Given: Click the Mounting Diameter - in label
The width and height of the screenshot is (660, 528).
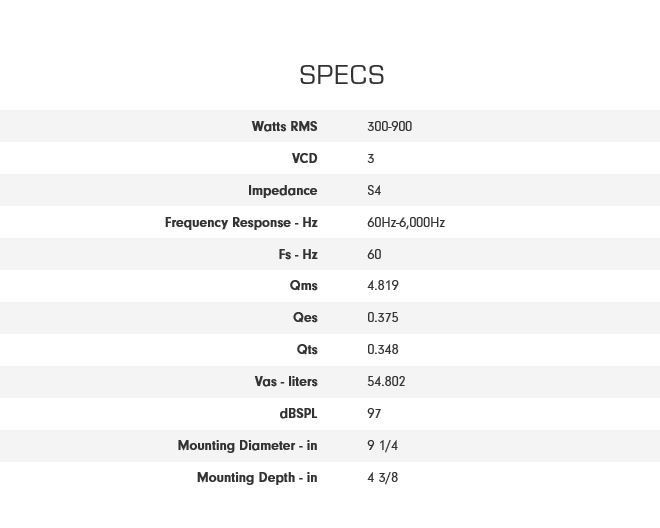Looking at the screenshot, I should pyautogui.click(x=247, y=446).
